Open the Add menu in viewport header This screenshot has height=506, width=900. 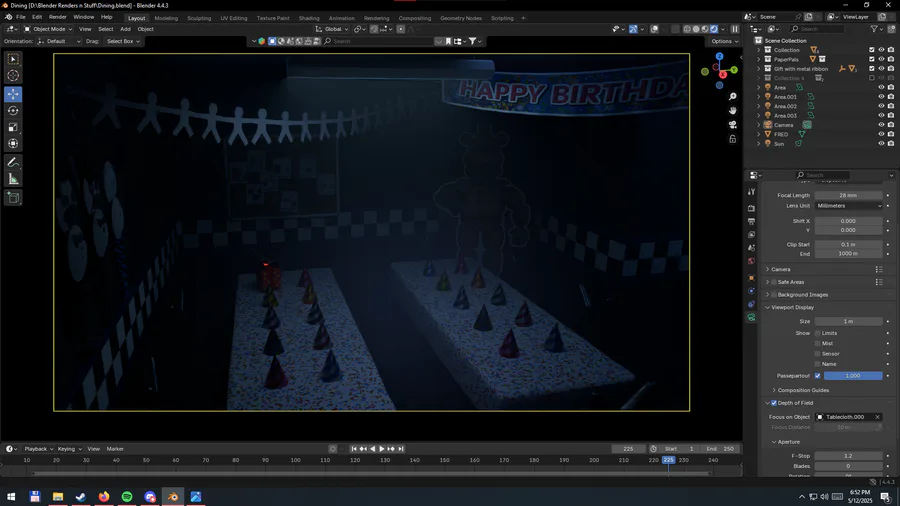[x=125, y=29]
